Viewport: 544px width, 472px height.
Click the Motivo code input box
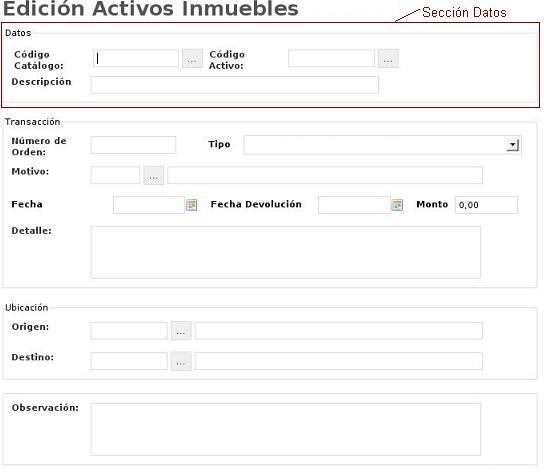click(115, 175)
